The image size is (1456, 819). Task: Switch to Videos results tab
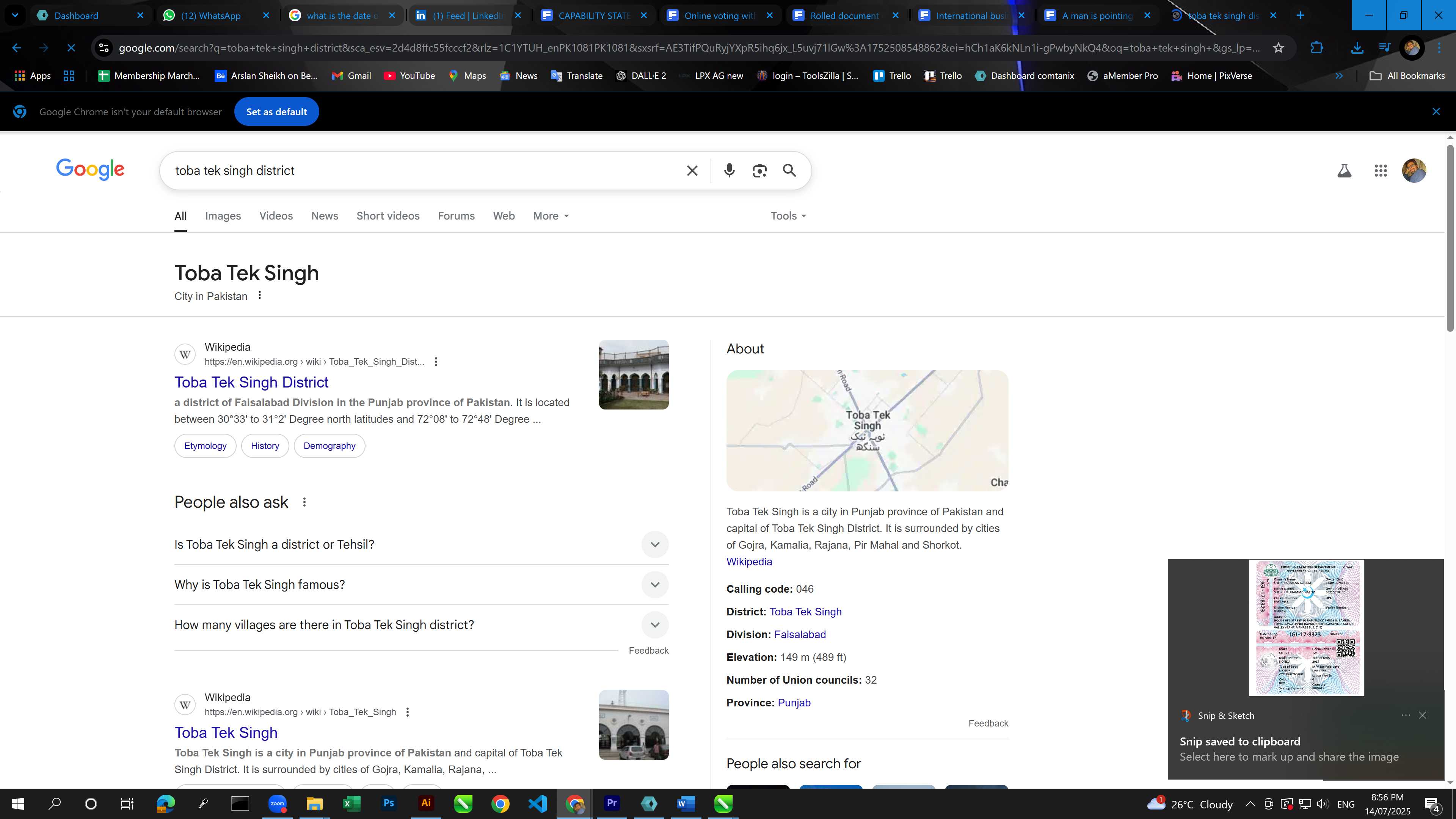[x=276, y=216]
